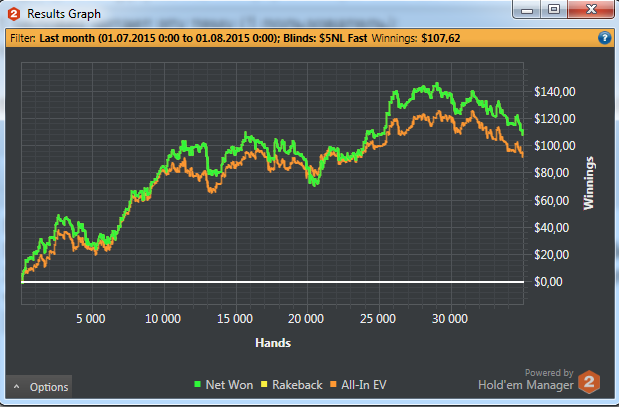This screenshot has width=619, height=407.
Task: Click the $100,00 axis label
Action: pyautogui.click(x=555, y=146)
